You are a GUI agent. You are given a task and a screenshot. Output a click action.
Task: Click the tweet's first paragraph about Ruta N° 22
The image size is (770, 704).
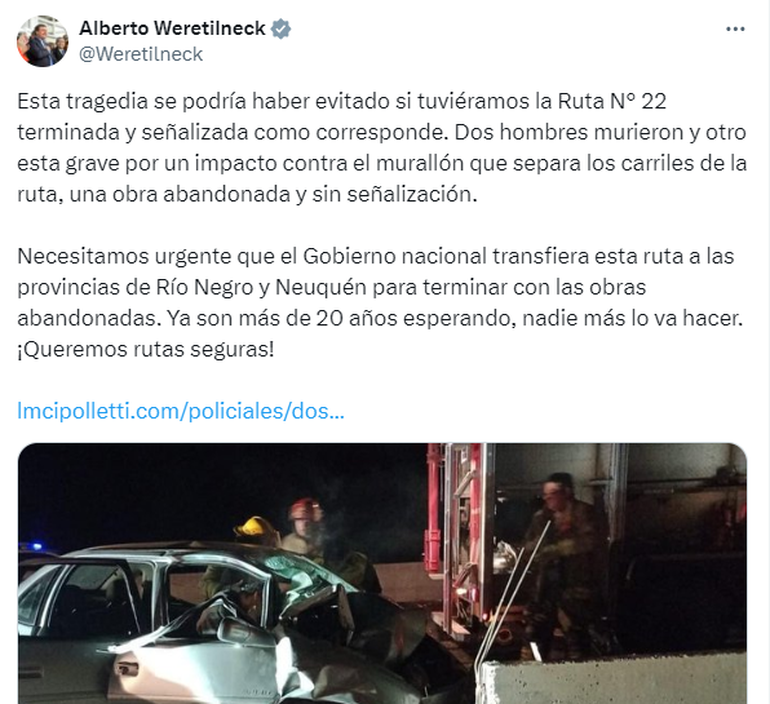pos(382,148)
